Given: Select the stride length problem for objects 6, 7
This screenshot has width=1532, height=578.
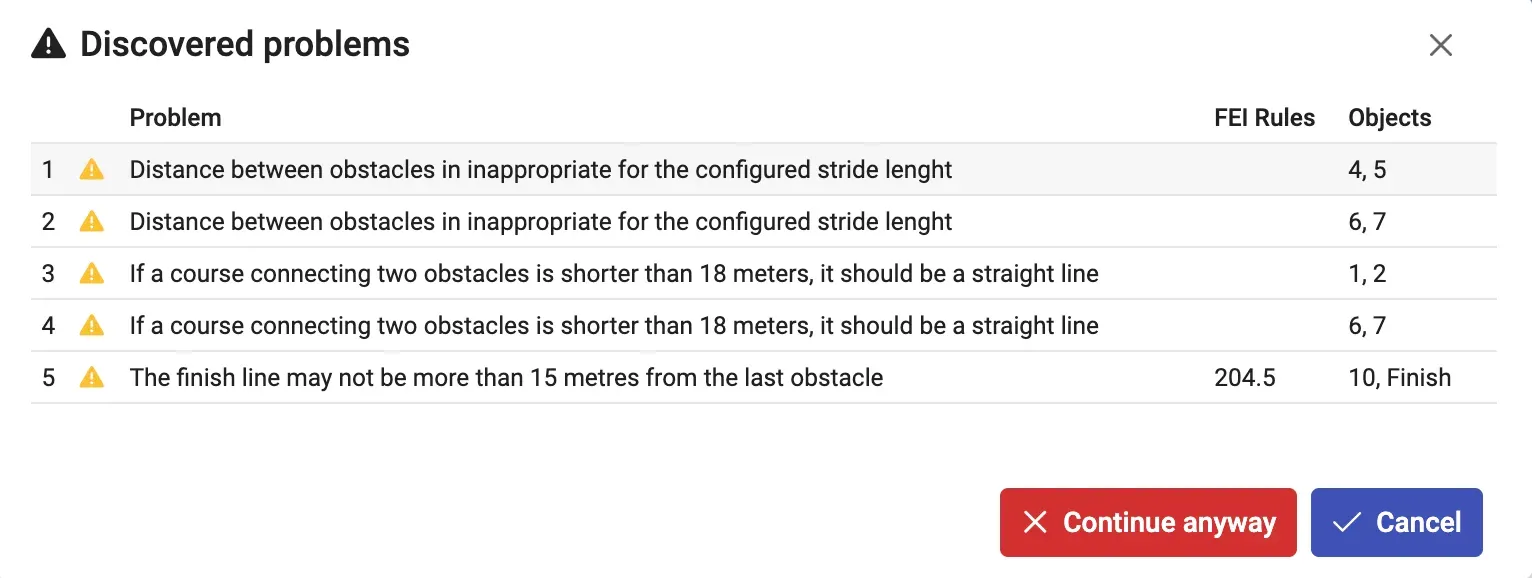Looking at the screenshot, I should [764, 222].
